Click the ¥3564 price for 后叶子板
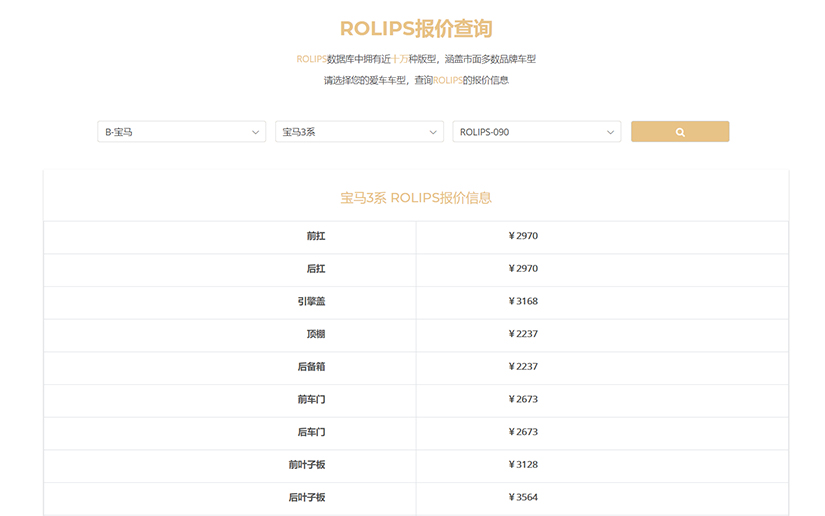Image resolution: width=825 pixels, height=516 pixels. (x=523, y=497)
